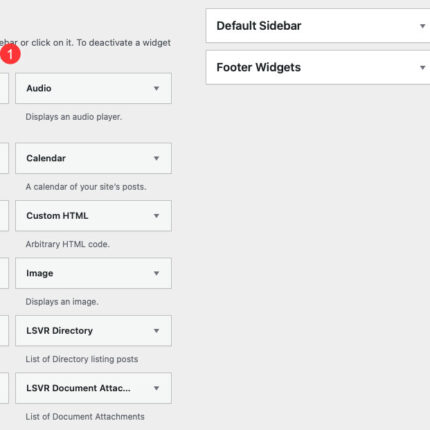The height and width of the screenshot is (430, 430).
Task: Pick the LSVR Directory widget
Action: click(x=93, y=331)
